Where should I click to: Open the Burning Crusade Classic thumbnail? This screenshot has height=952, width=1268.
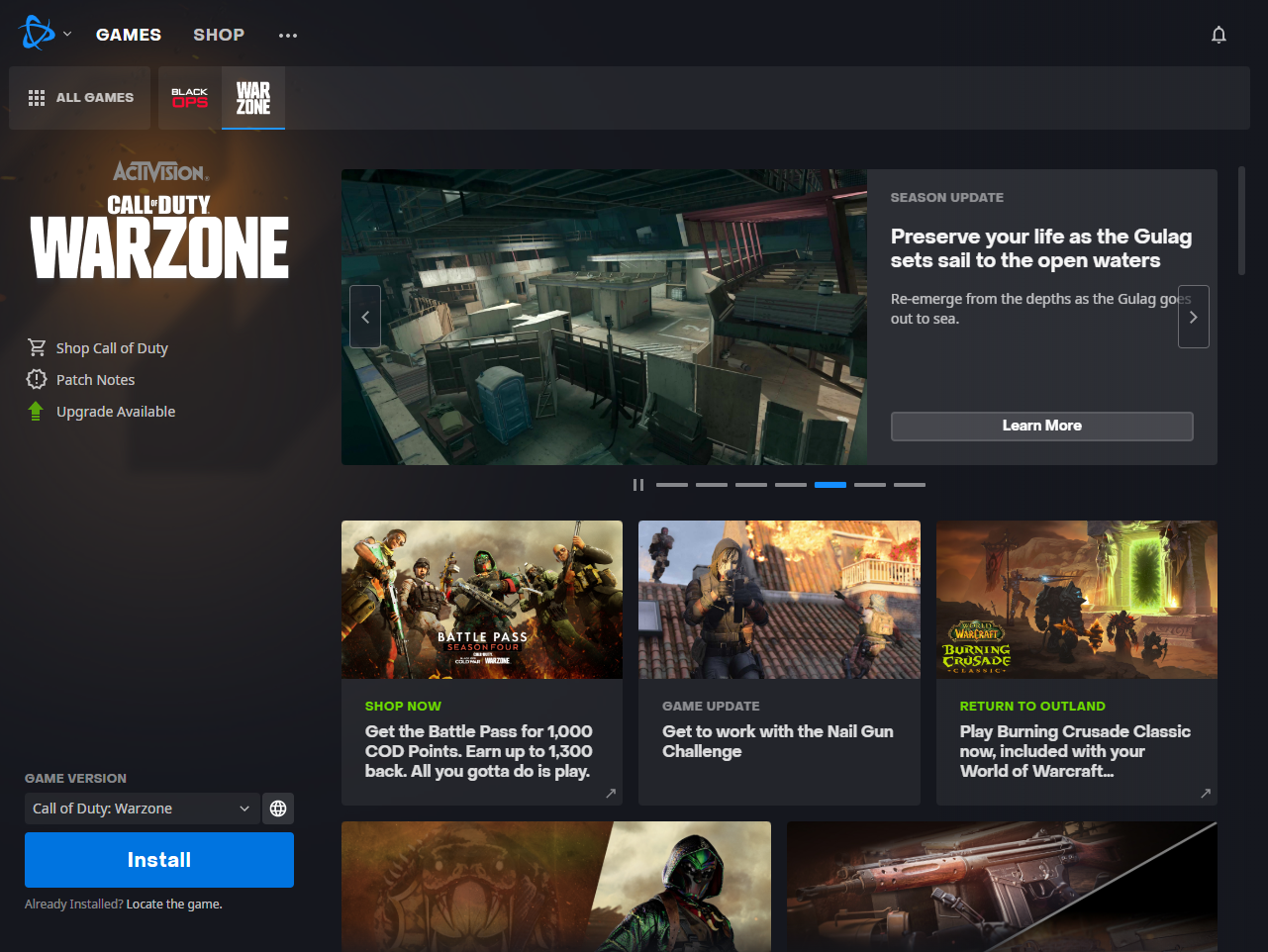(x=1077, y=600)
